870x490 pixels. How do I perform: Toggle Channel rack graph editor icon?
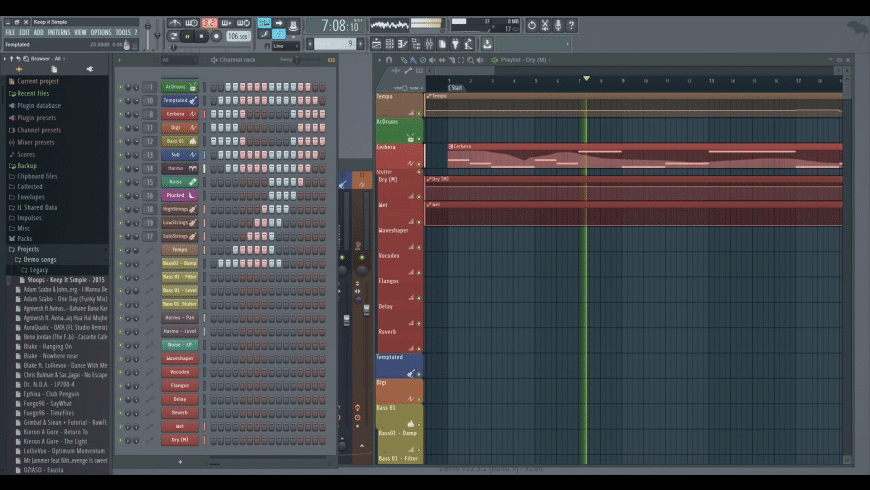[x=331, y=60]
